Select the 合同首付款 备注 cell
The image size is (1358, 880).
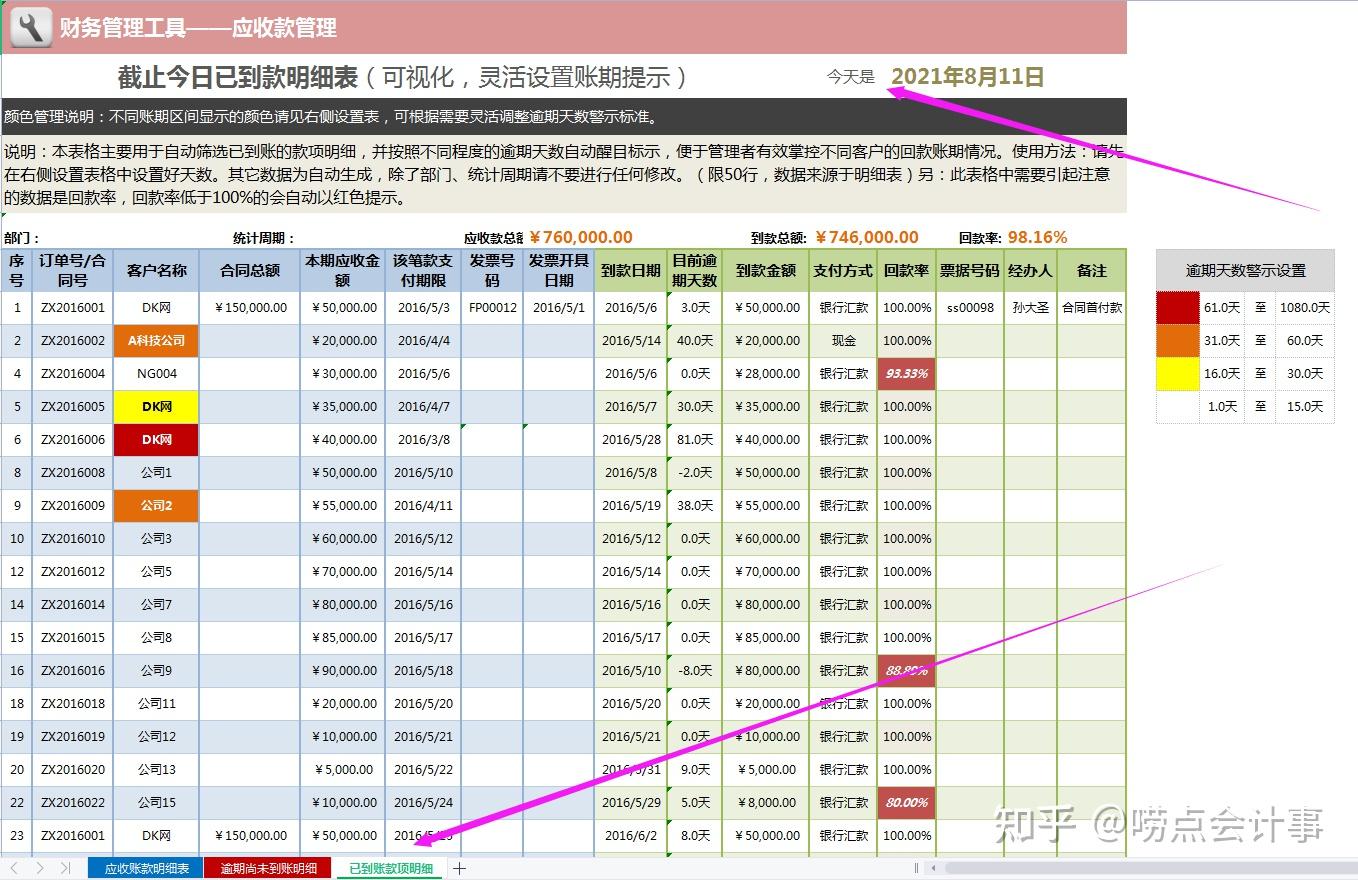1092,308
